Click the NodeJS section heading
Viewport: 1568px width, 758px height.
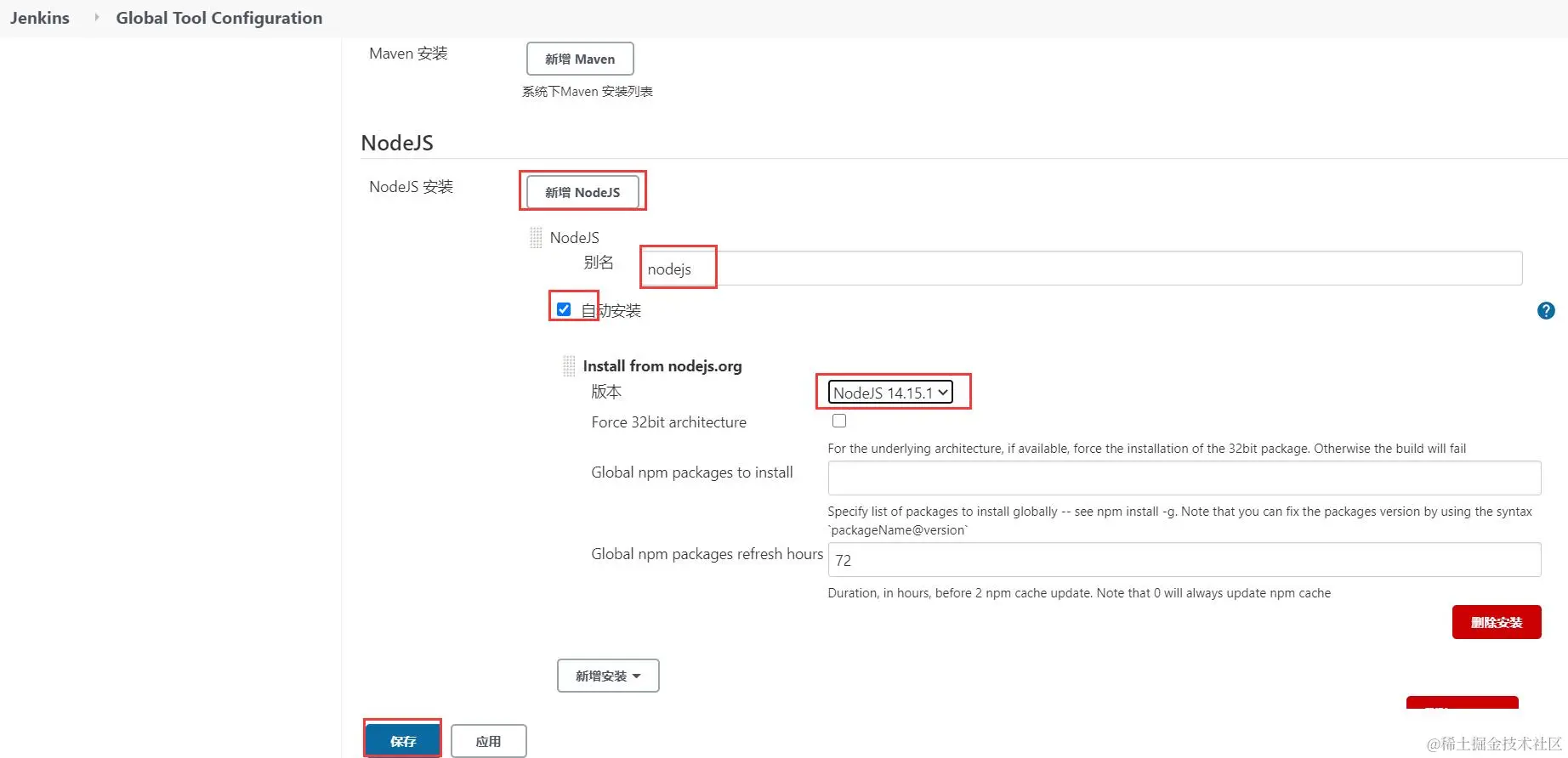click(x=397, y=143)
